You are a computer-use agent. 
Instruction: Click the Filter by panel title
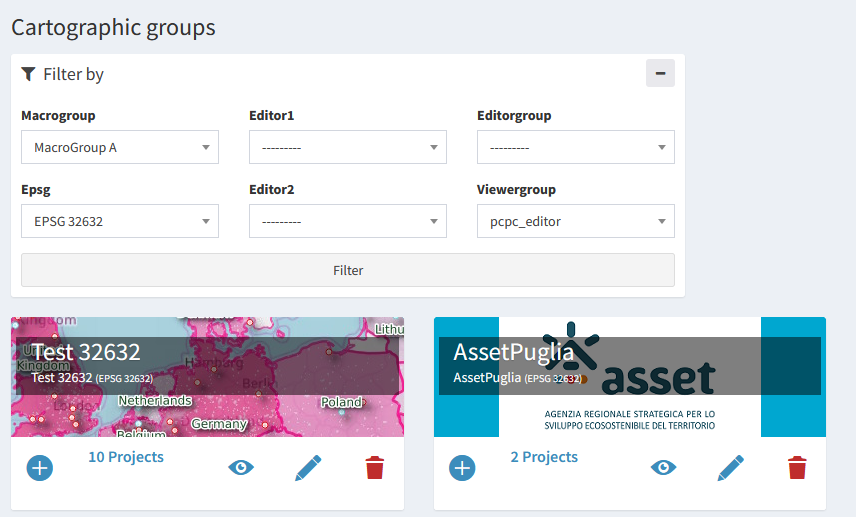[74, 74]
